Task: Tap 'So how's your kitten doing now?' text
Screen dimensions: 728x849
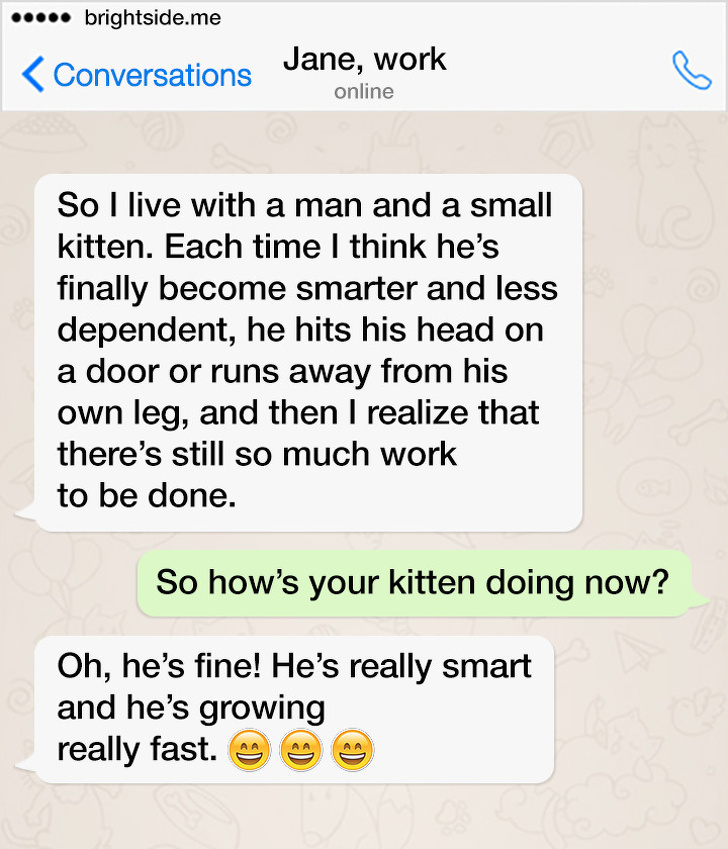Action: (412, 583)
